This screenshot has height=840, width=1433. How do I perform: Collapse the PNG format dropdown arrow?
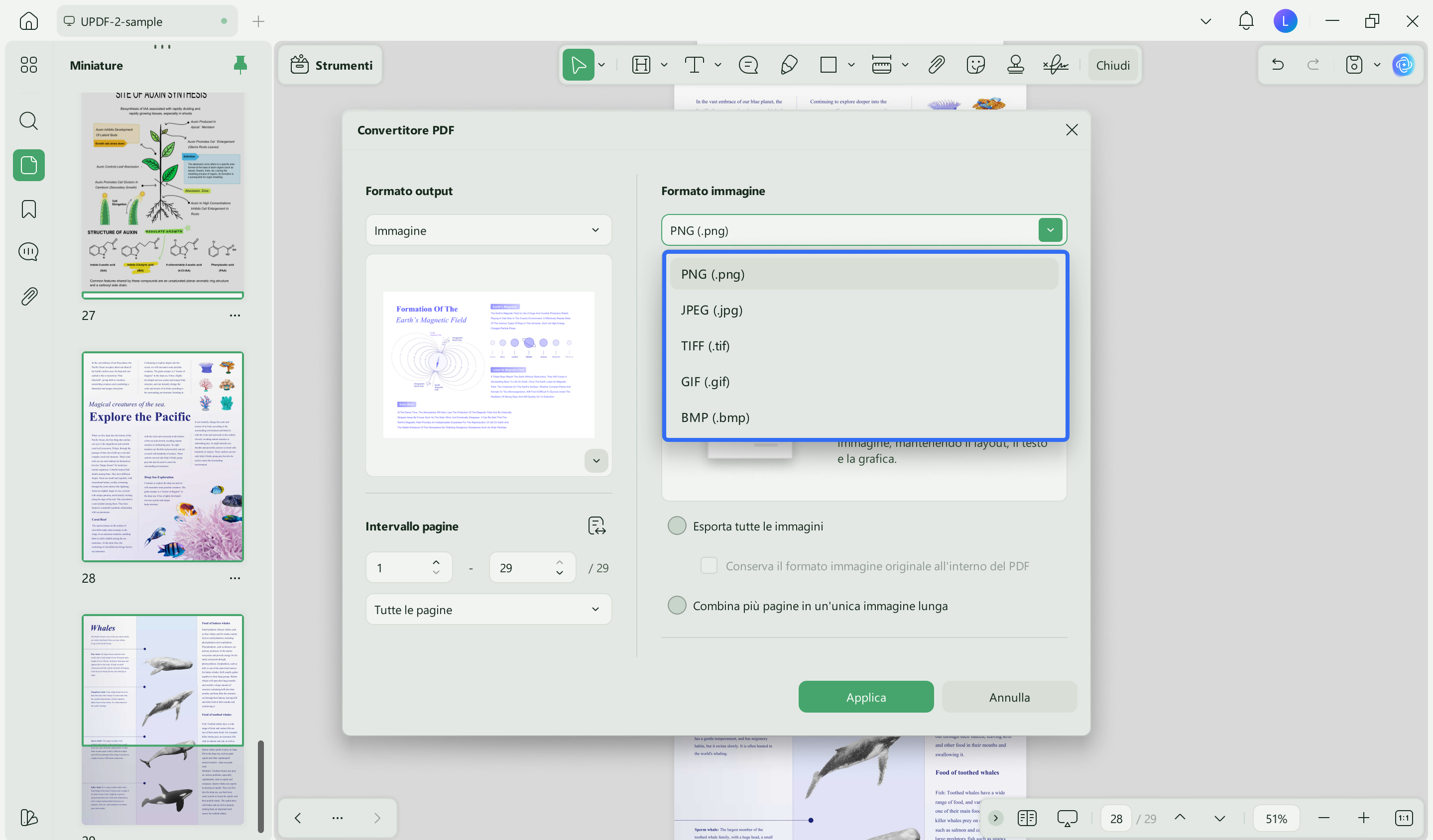coord(1050,230)
